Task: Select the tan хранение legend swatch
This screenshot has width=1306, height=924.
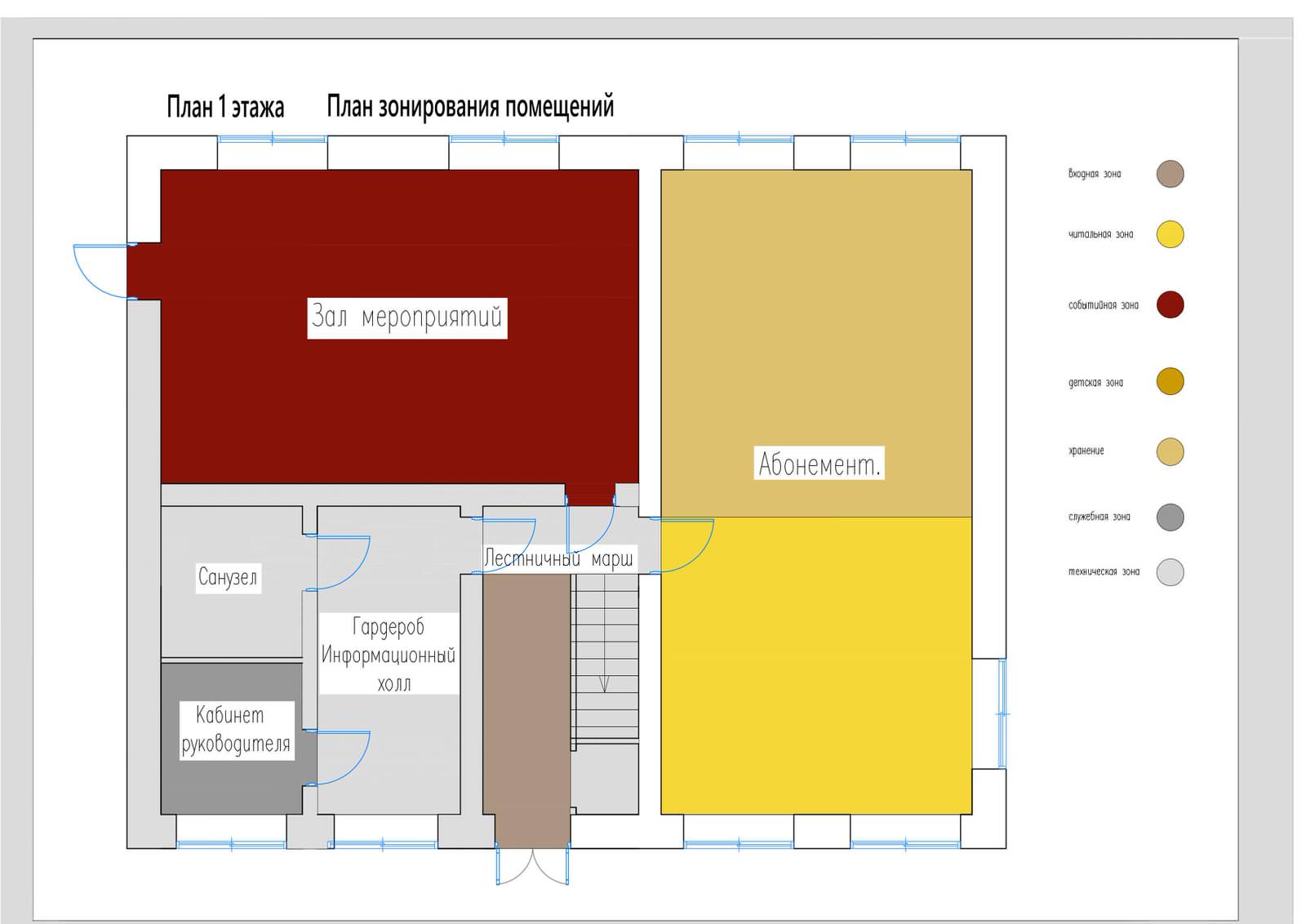Action: pos(1170,451)
